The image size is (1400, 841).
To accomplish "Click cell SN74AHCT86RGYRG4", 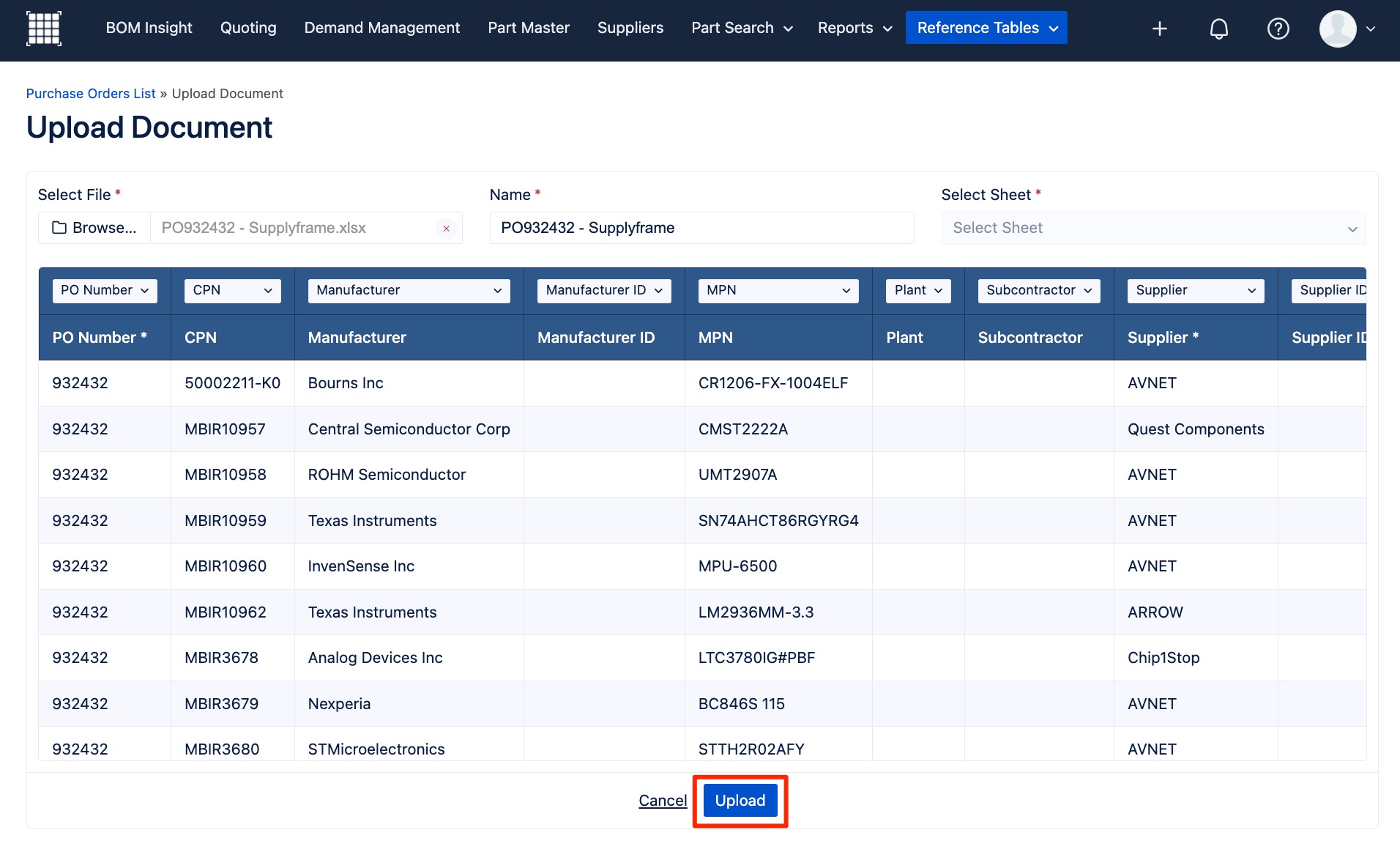I will point(778,521).
